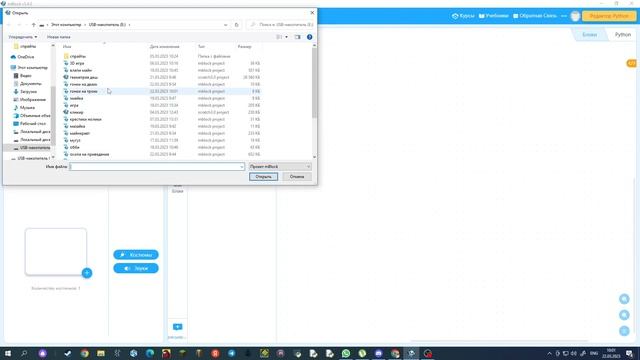Click the upper round zoom button on workspace
This screenshot has height=360, width=640.
click(624, 299)
